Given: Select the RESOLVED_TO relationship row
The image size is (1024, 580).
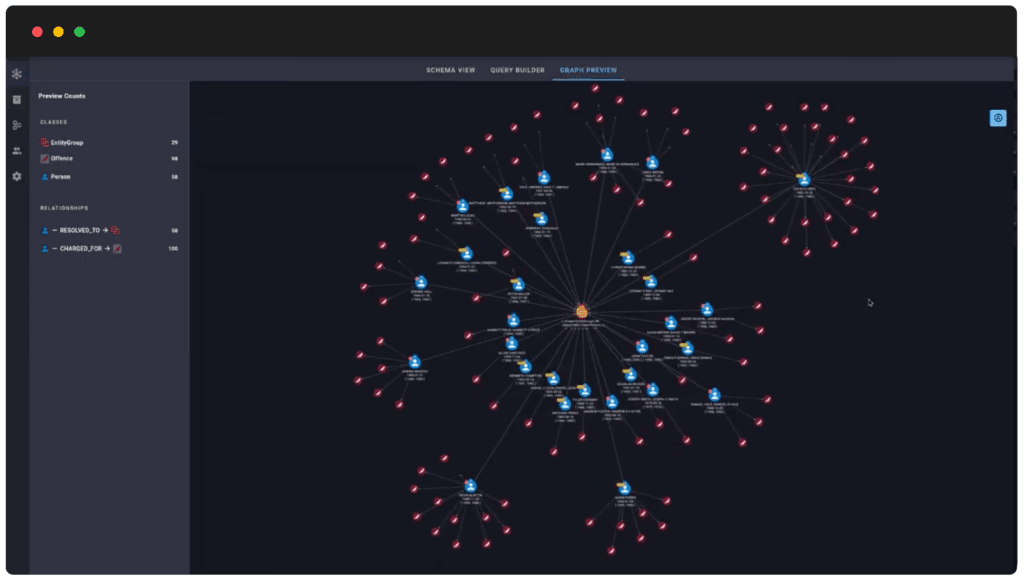Looking at the screenshot, I should point(109,231).
